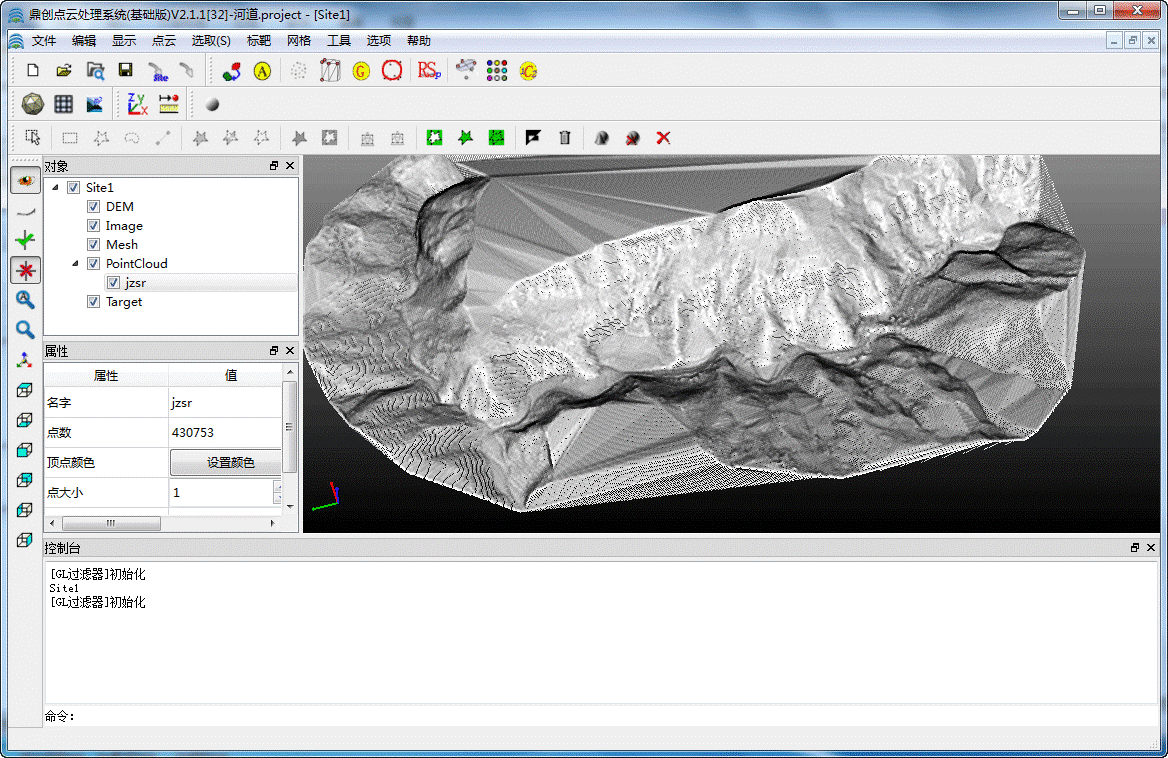This screenshot has height=758, width=1168.
Task: Collapse the Site1 tree node
Action: [x=55, y=188]
